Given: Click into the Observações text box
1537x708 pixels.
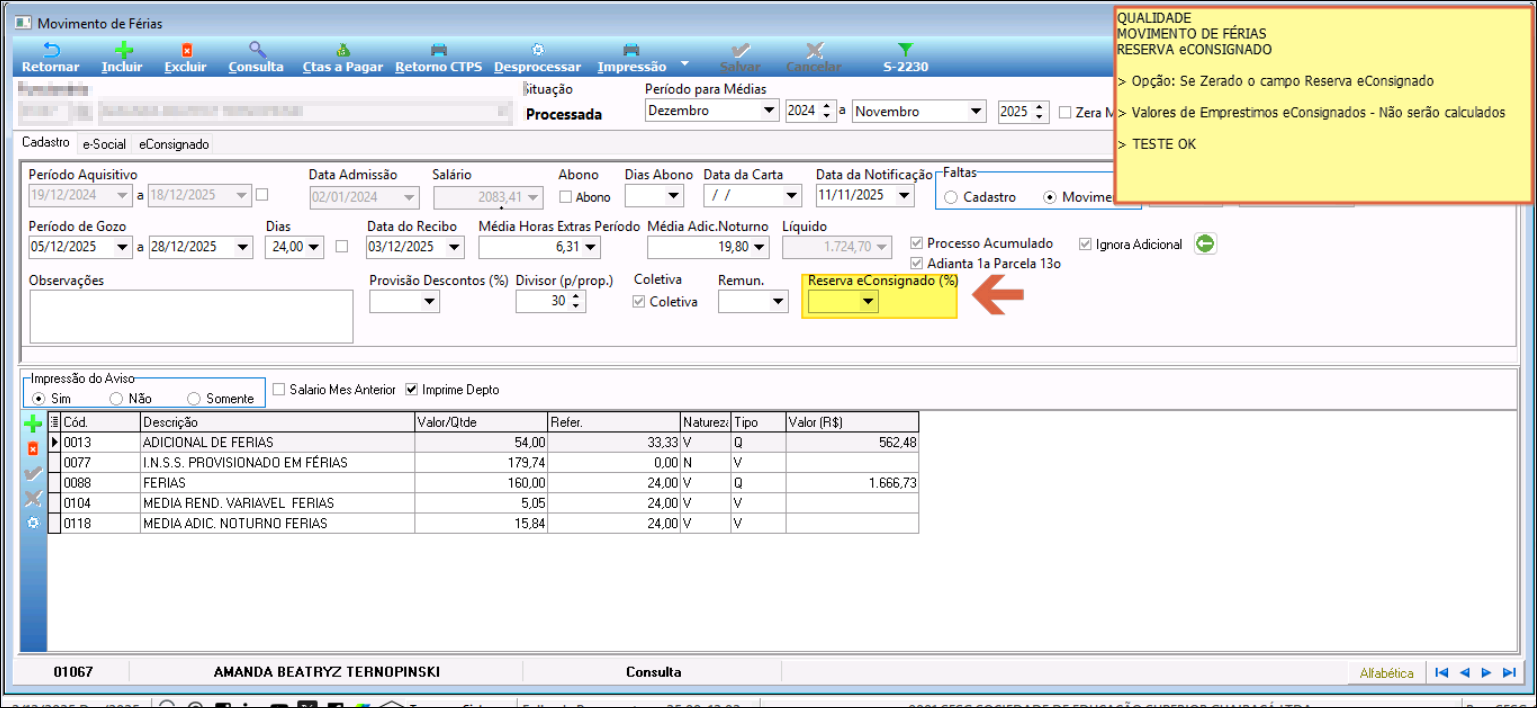Looking at the screenshot, I should pyautogui.click(x=191, y=317).
